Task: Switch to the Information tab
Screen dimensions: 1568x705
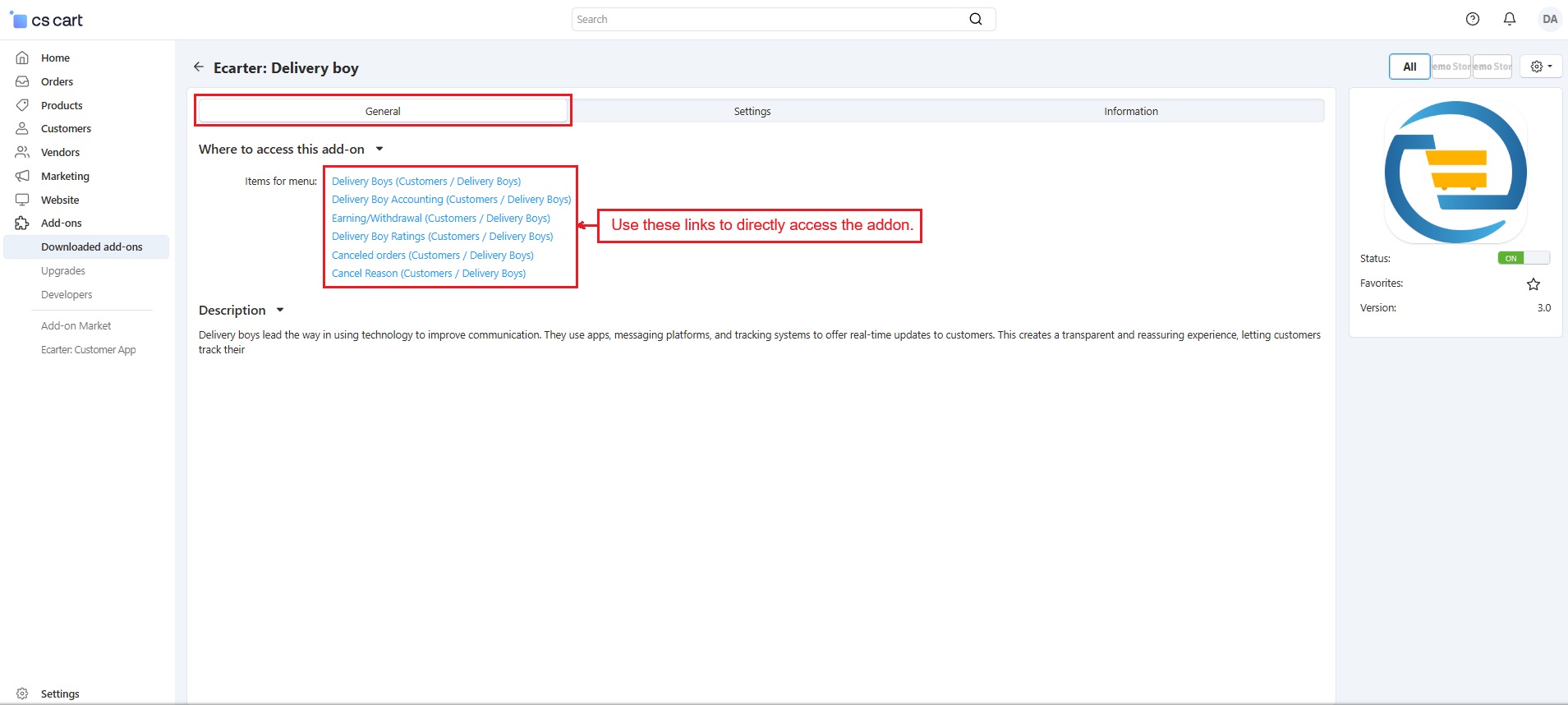Action: click(1131, 111)
